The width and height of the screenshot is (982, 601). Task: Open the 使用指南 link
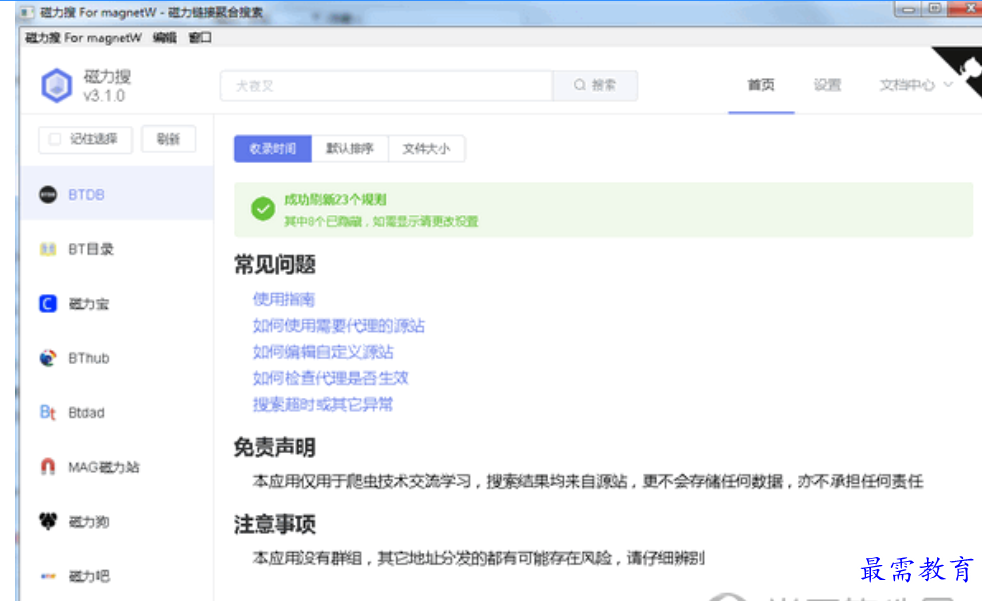click(x=284, y=299)
